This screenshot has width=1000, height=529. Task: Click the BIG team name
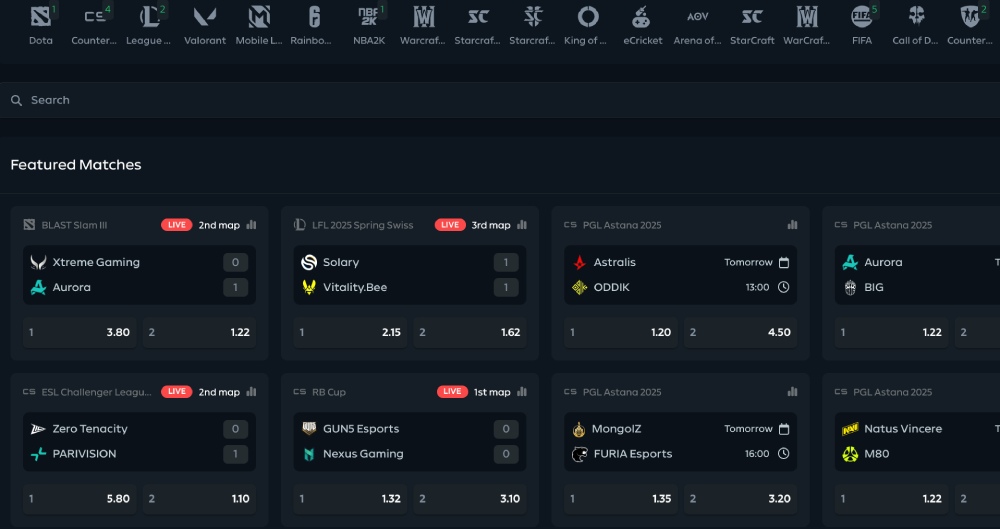click(x=873, y=287)
